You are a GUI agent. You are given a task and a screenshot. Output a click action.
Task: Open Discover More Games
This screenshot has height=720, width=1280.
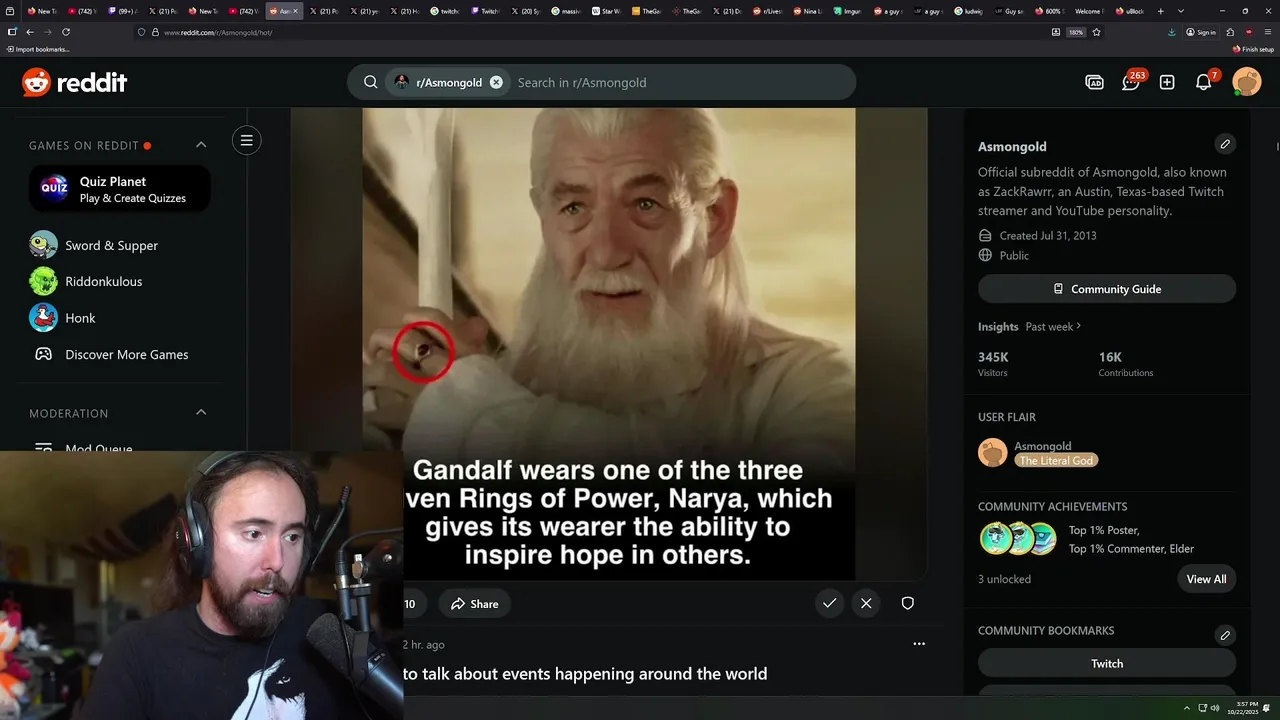pos(126,354)
